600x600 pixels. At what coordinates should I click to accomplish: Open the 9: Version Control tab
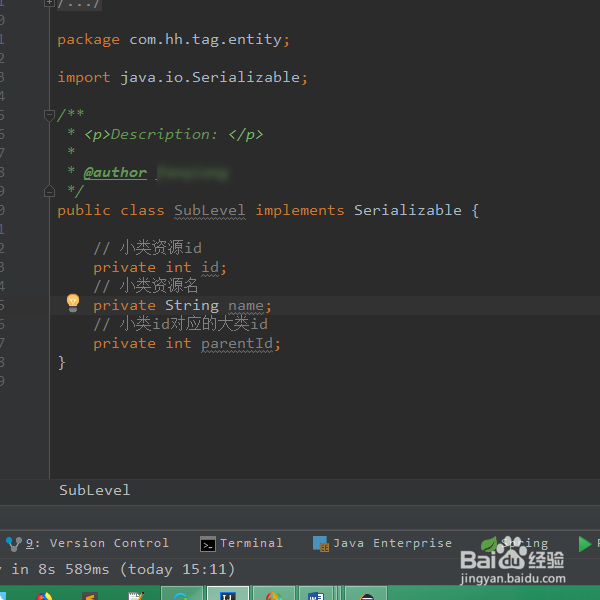[x=88, y=543]
